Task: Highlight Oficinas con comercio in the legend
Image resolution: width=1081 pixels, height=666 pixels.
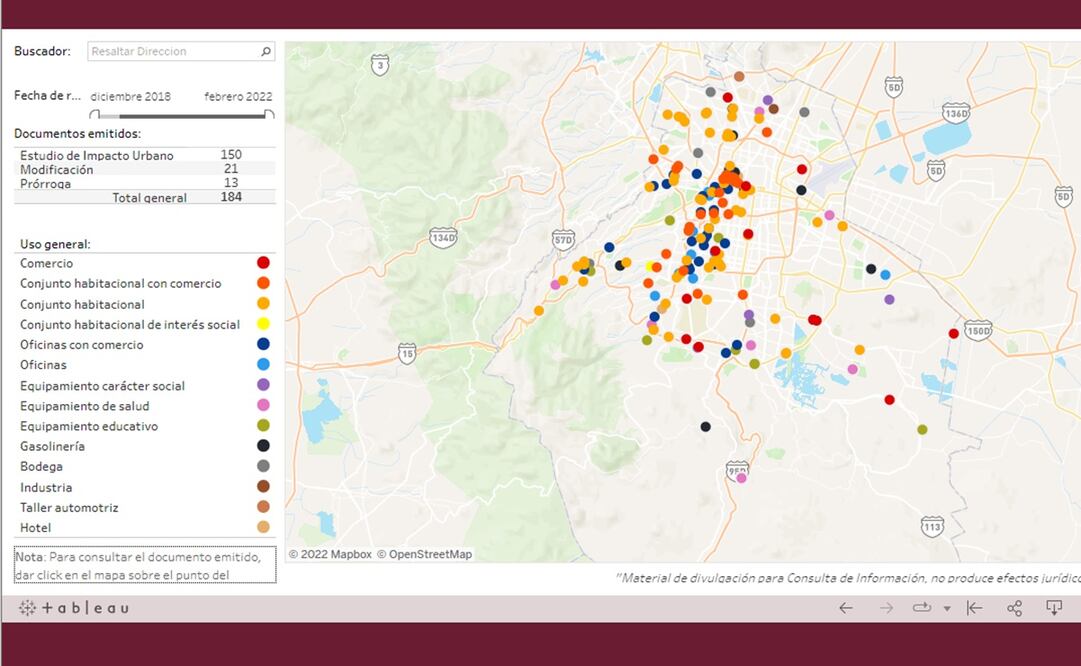Action: [x=81, y=345]
